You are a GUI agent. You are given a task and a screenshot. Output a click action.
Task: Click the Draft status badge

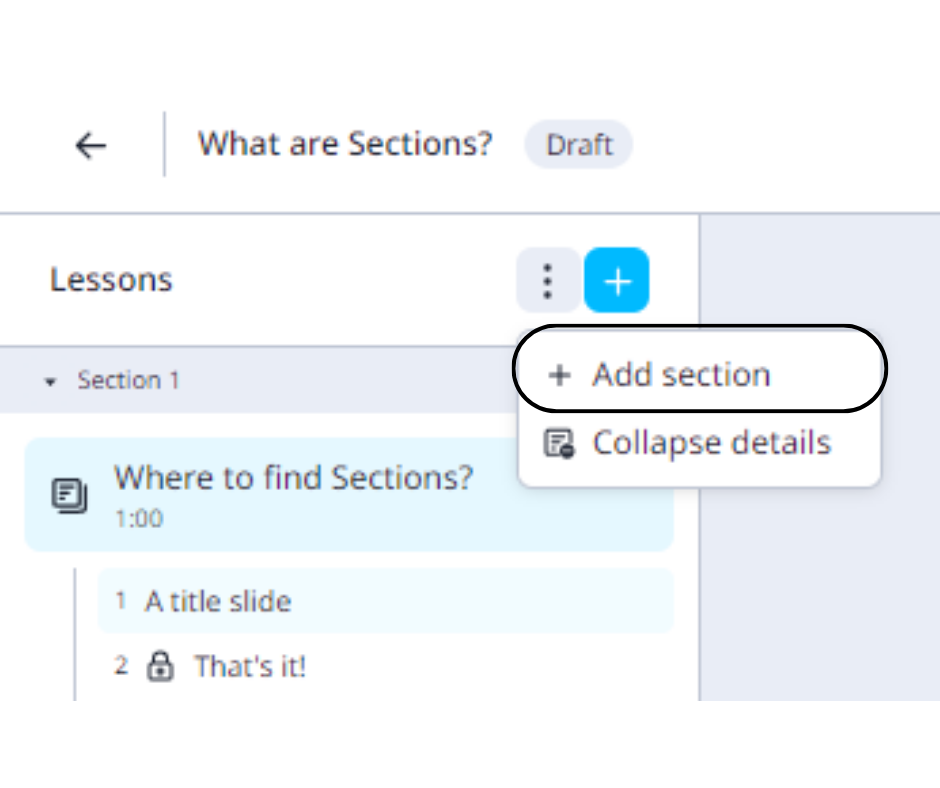click(578, 145)
